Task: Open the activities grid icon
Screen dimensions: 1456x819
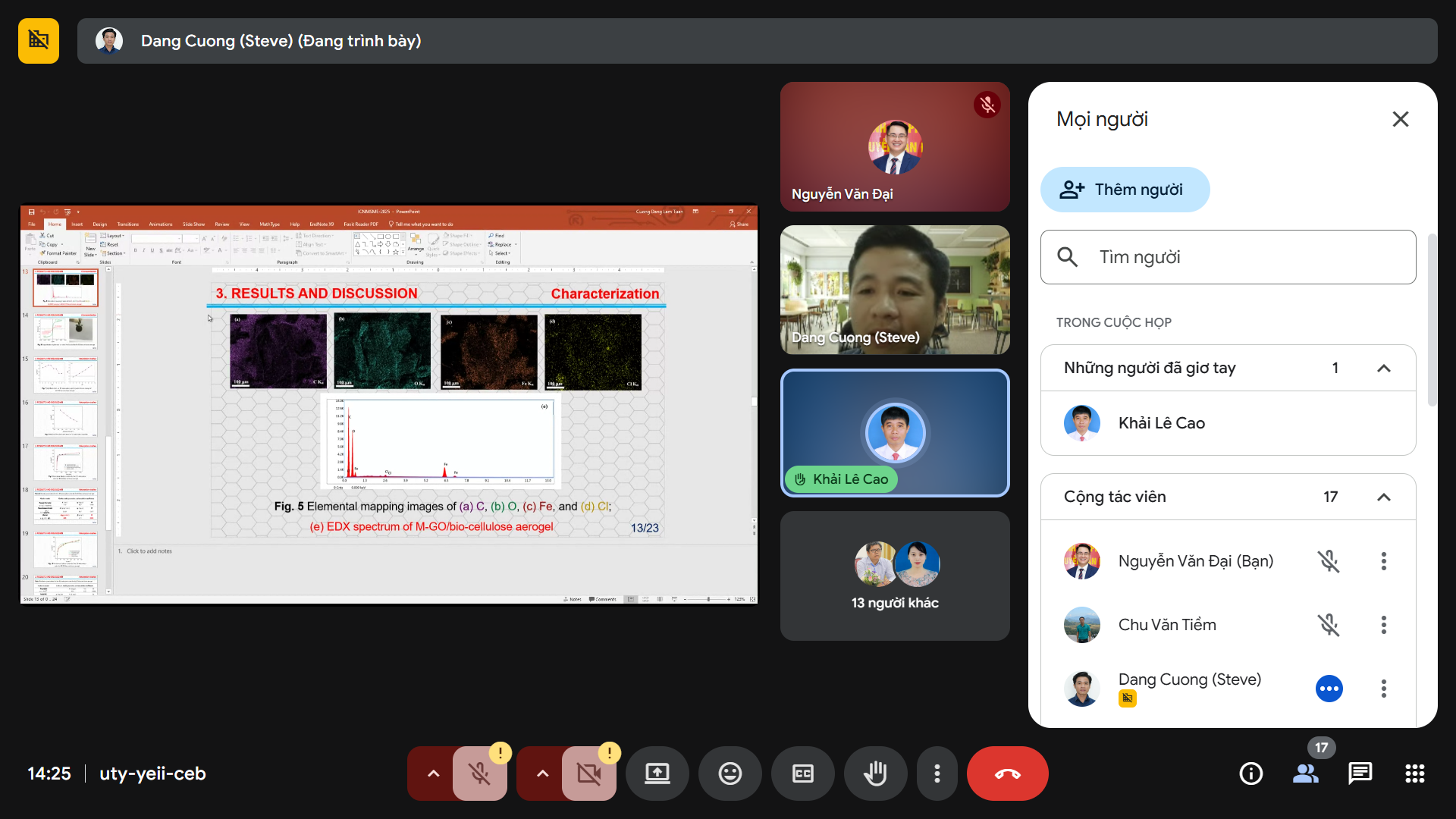Action: click(x=1414, y=773)
